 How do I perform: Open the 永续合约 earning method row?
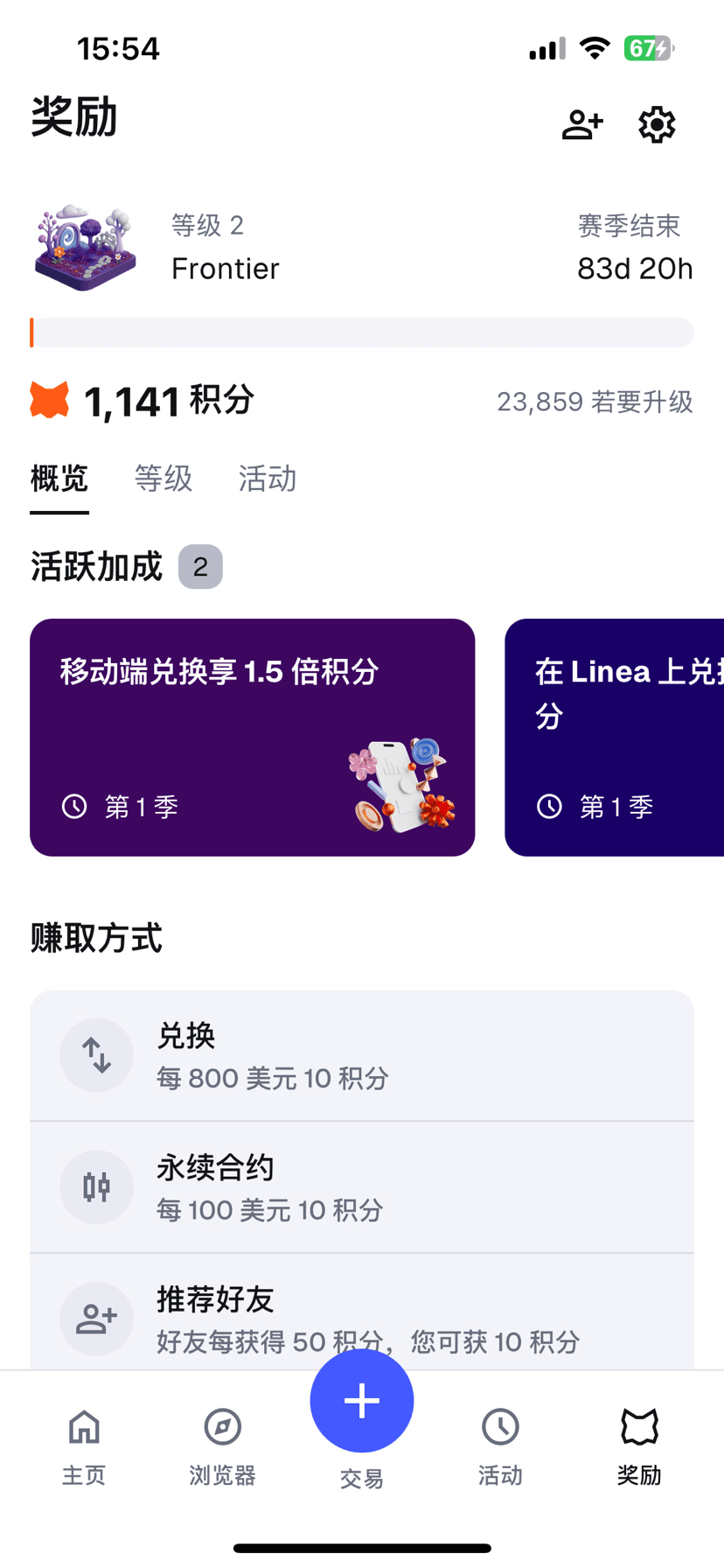[x=362, y=1187]
